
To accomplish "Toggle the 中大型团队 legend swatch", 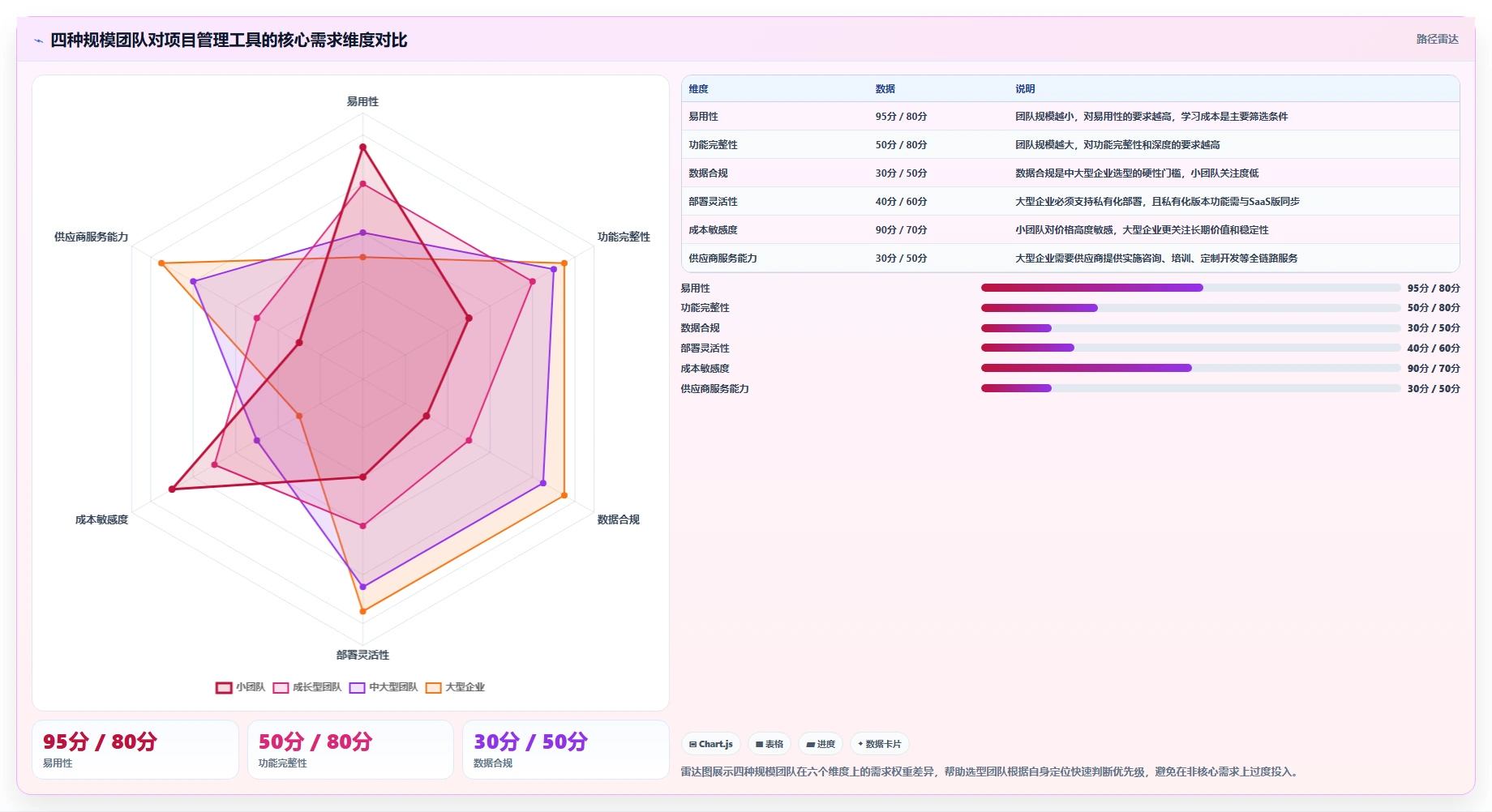I will [x=358, y=687].
